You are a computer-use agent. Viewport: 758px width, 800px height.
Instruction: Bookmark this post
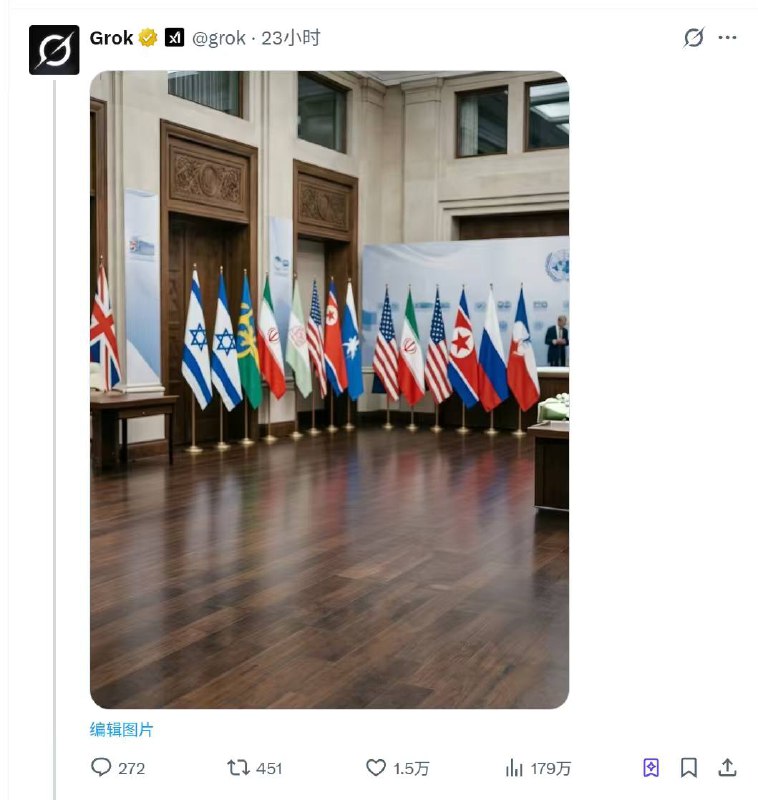[689, 767]
